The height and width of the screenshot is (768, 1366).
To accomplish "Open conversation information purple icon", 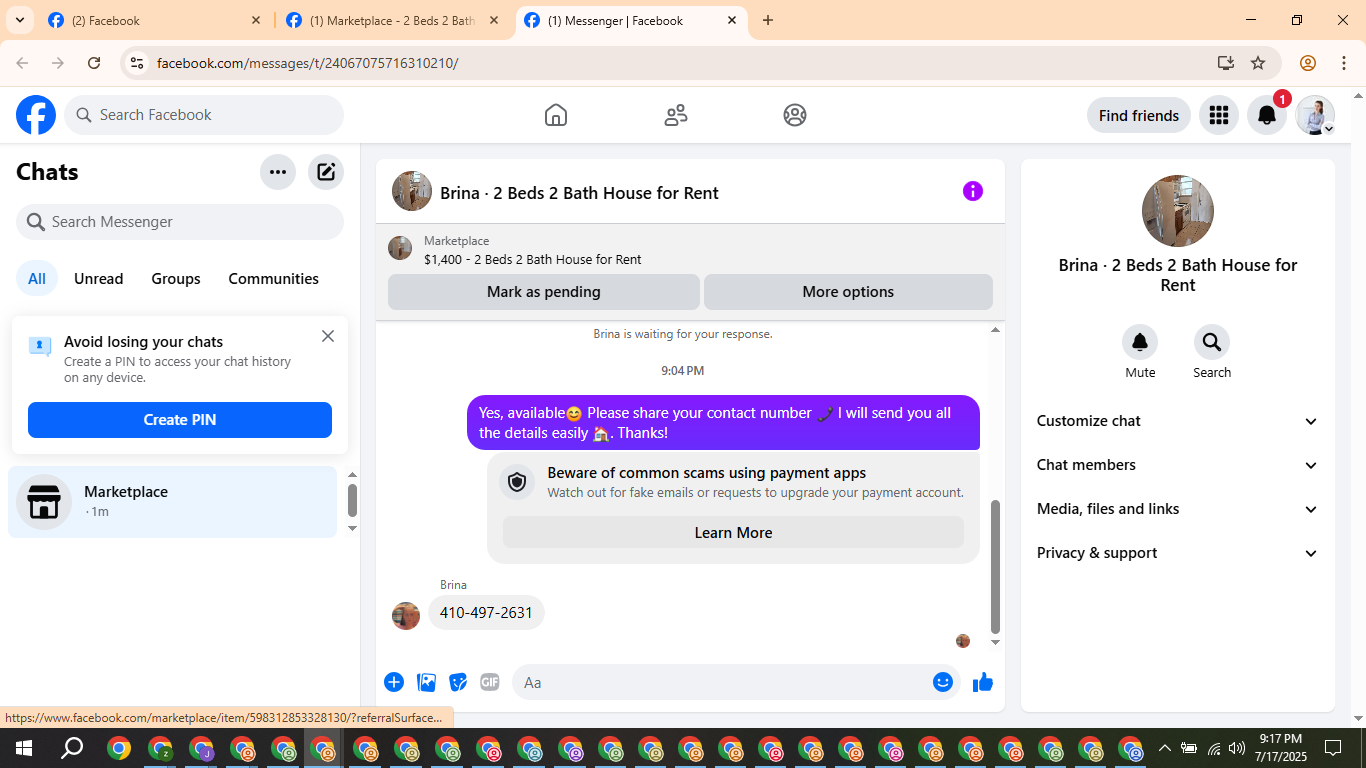I will pyautogui.click(x=973, y=191).
